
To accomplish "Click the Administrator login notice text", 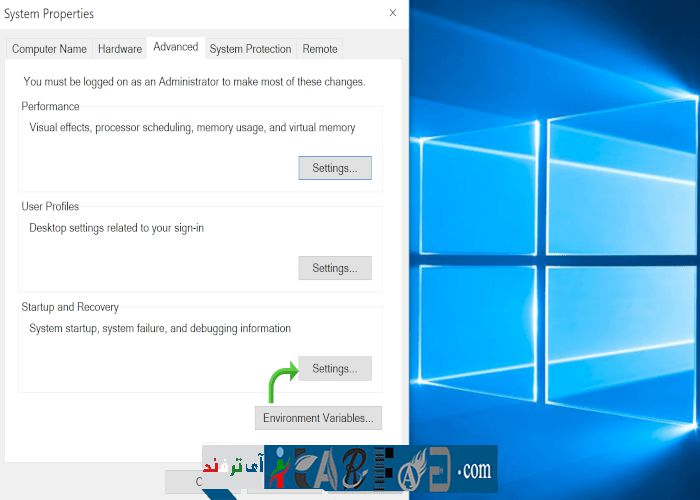I will tap(193, 81).
